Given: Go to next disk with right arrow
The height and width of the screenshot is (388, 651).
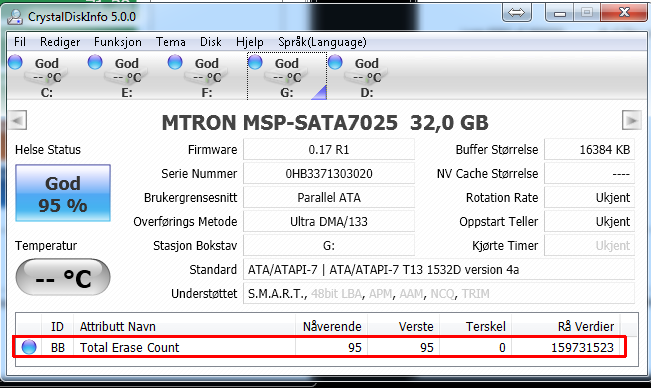Looking at the screenshot, I should 631,120.
